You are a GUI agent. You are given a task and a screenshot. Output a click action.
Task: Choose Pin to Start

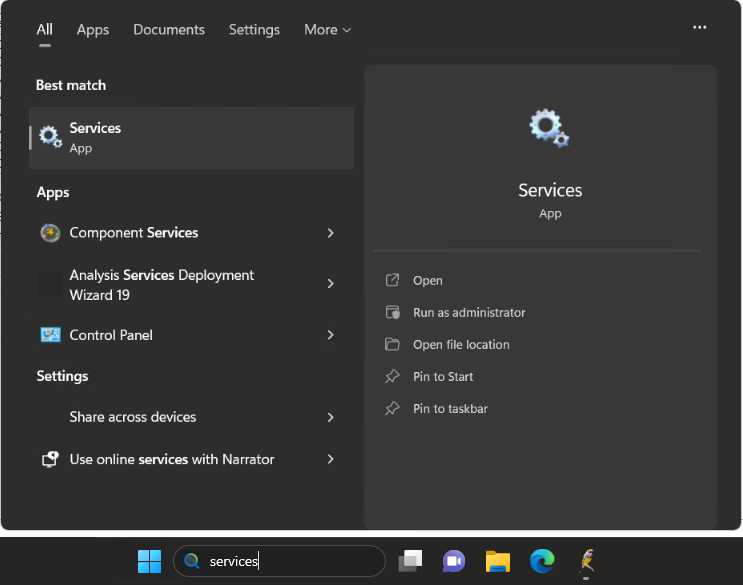point(443,377)
